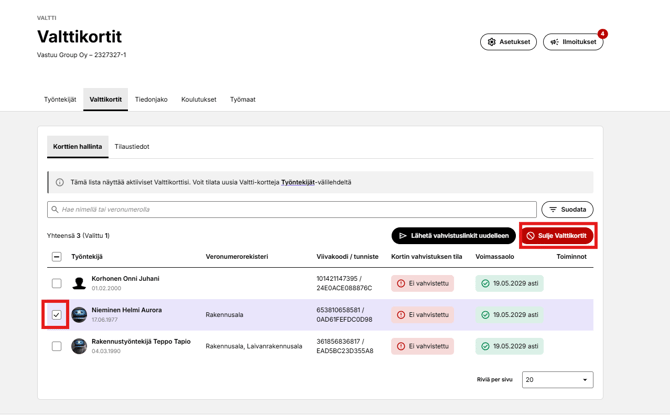
Task: Click Nieminen Helmi Aurora's avatar photo
Action: 79,315
